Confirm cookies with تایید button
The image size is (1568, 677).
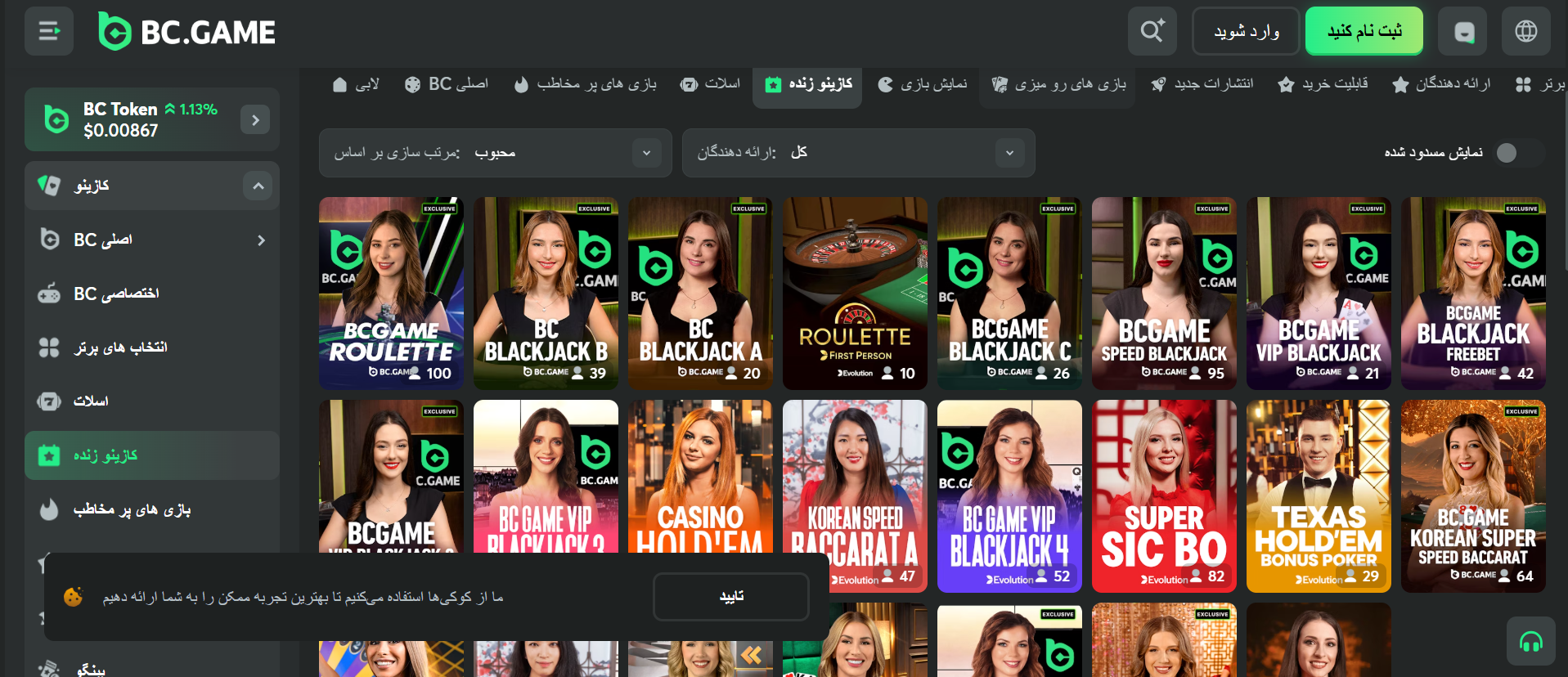(x=731, y=597)
